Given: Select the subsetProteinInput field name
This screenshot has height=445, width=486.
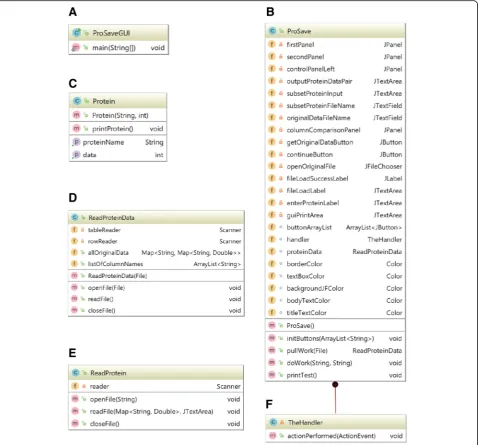Looking at the screenshot, I should [x=314, y=93].
